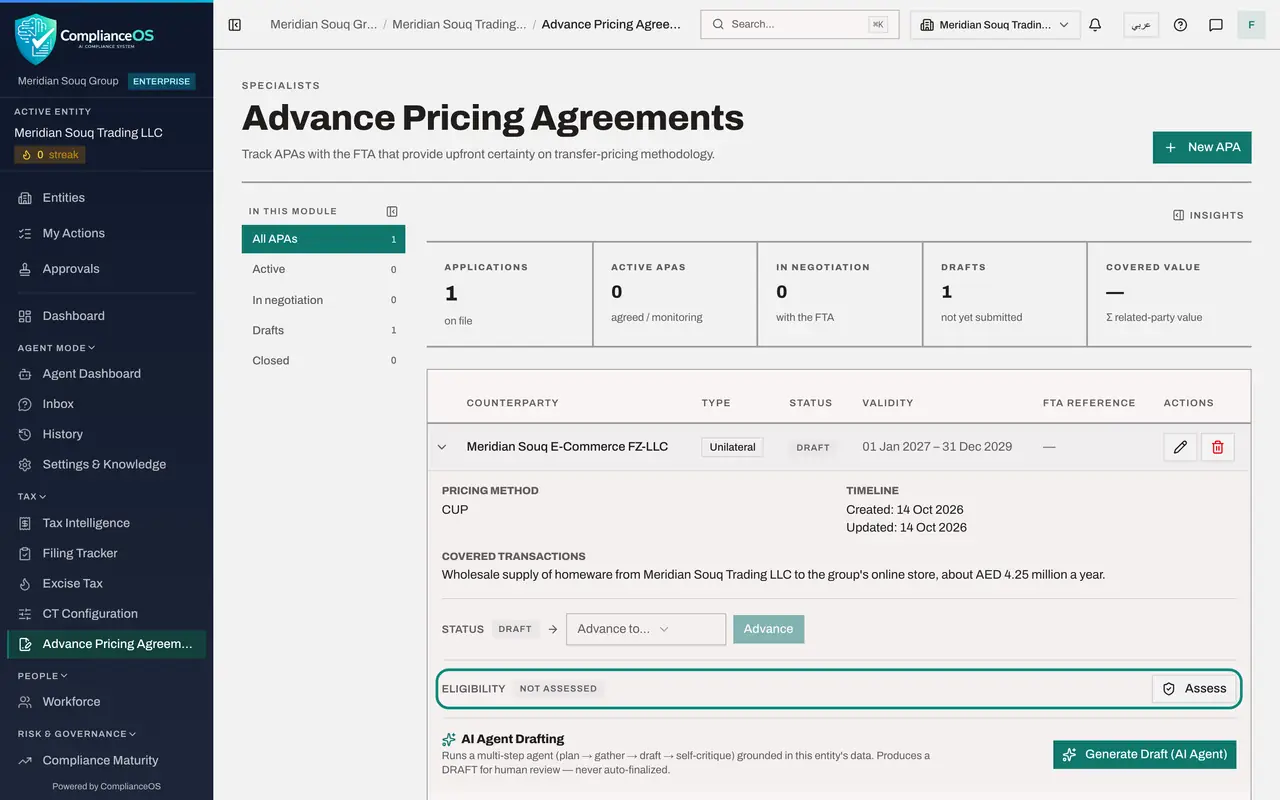
Task: Delete the Meridian Souq E-Commerce APA
Action: click(x=1218, y=447)
